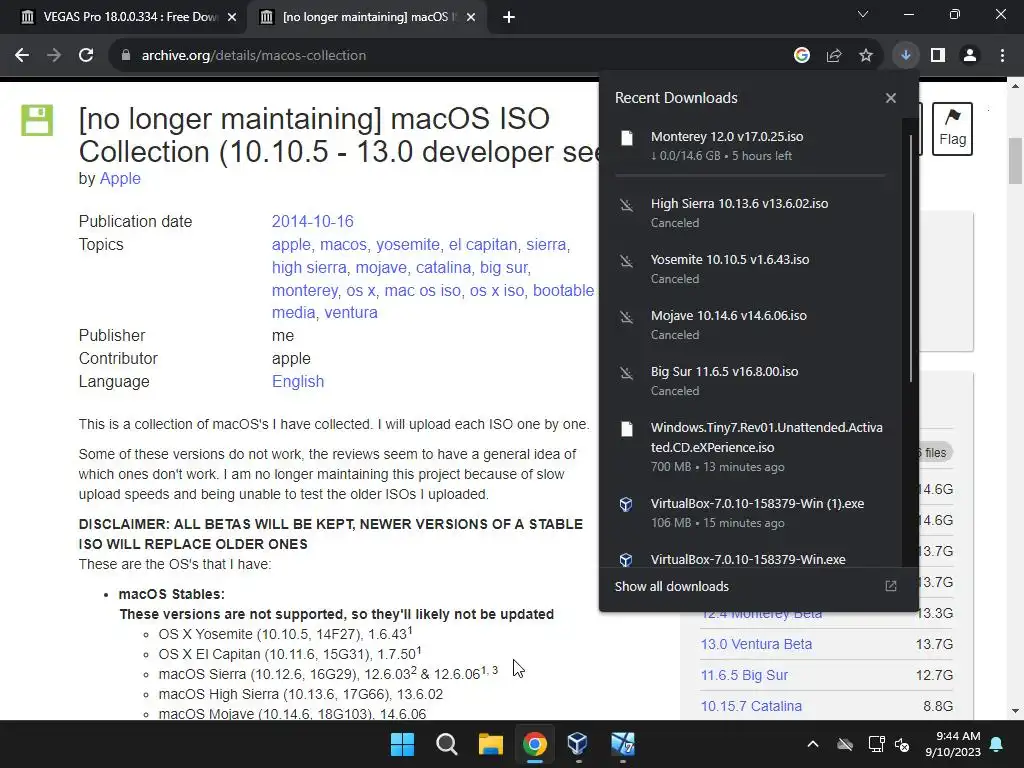Click the Apple author link

click(120, 178)
